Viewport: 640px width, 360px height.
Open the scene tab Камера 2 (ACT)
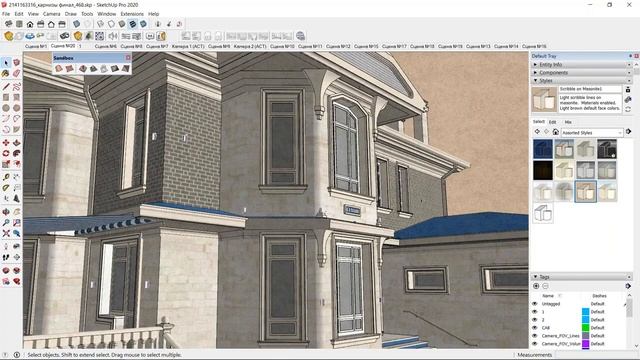point(250,47)
